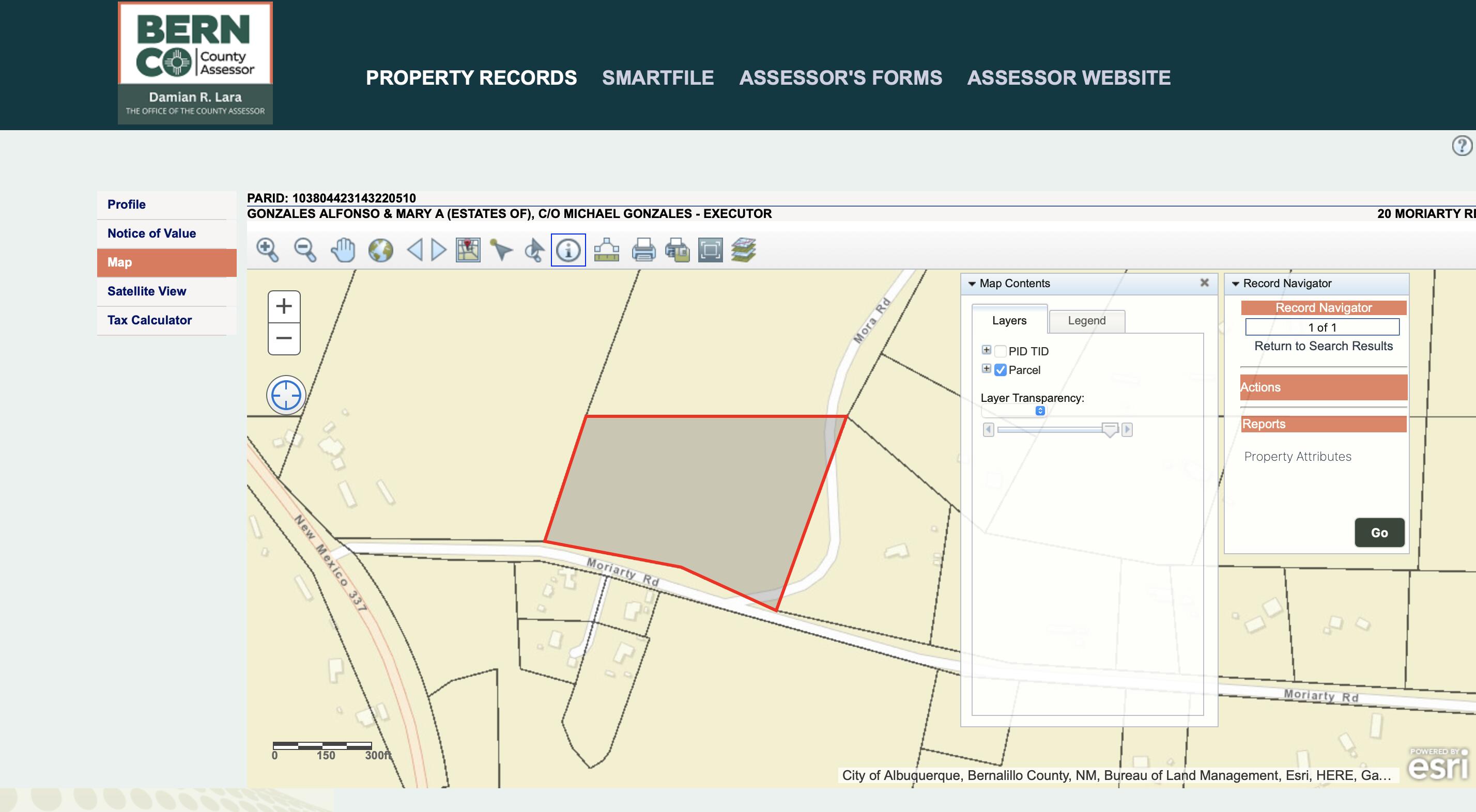Click the full extent globe icon

tap(380, 250)
